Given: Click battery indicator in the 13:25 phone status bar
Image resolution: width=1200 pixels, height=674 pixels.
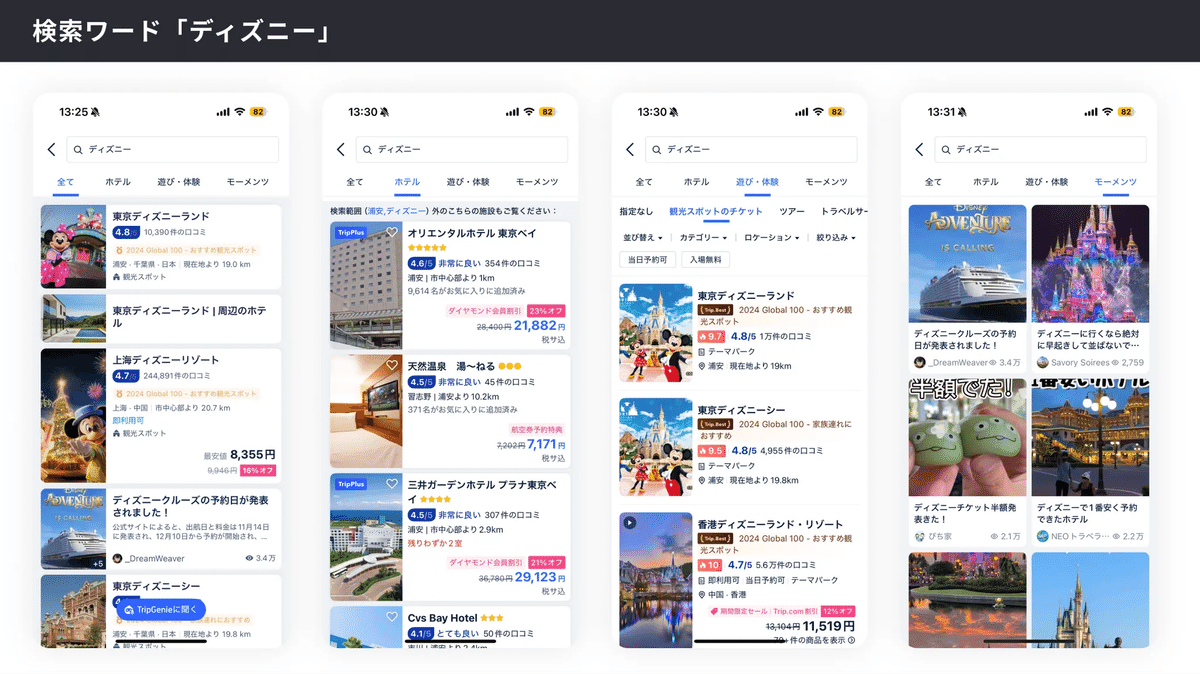Looking at the screenshot, I should 258,112.
